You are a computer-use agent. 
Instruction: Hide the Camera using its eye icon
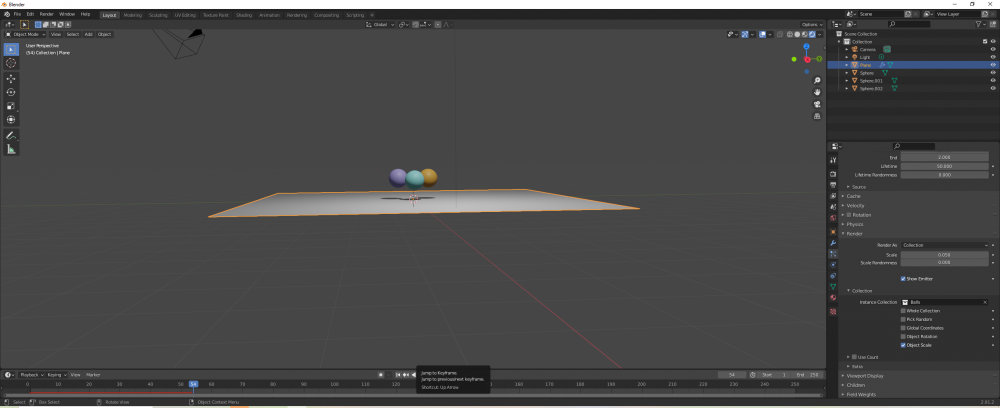click(x=993, y=49)
